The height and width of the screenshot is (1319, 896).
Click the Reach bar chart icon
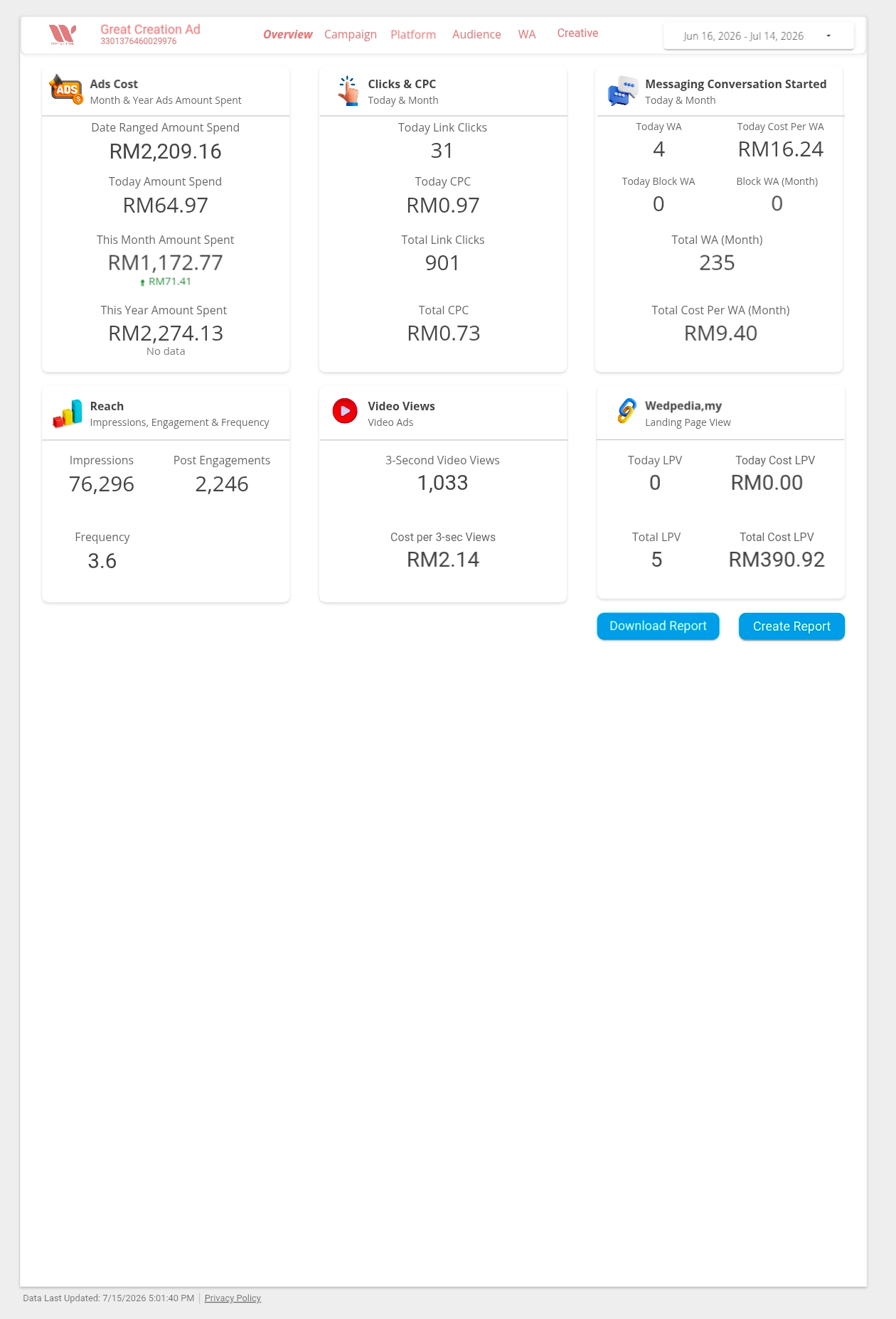pyautogui.click(x=68, y=413)
